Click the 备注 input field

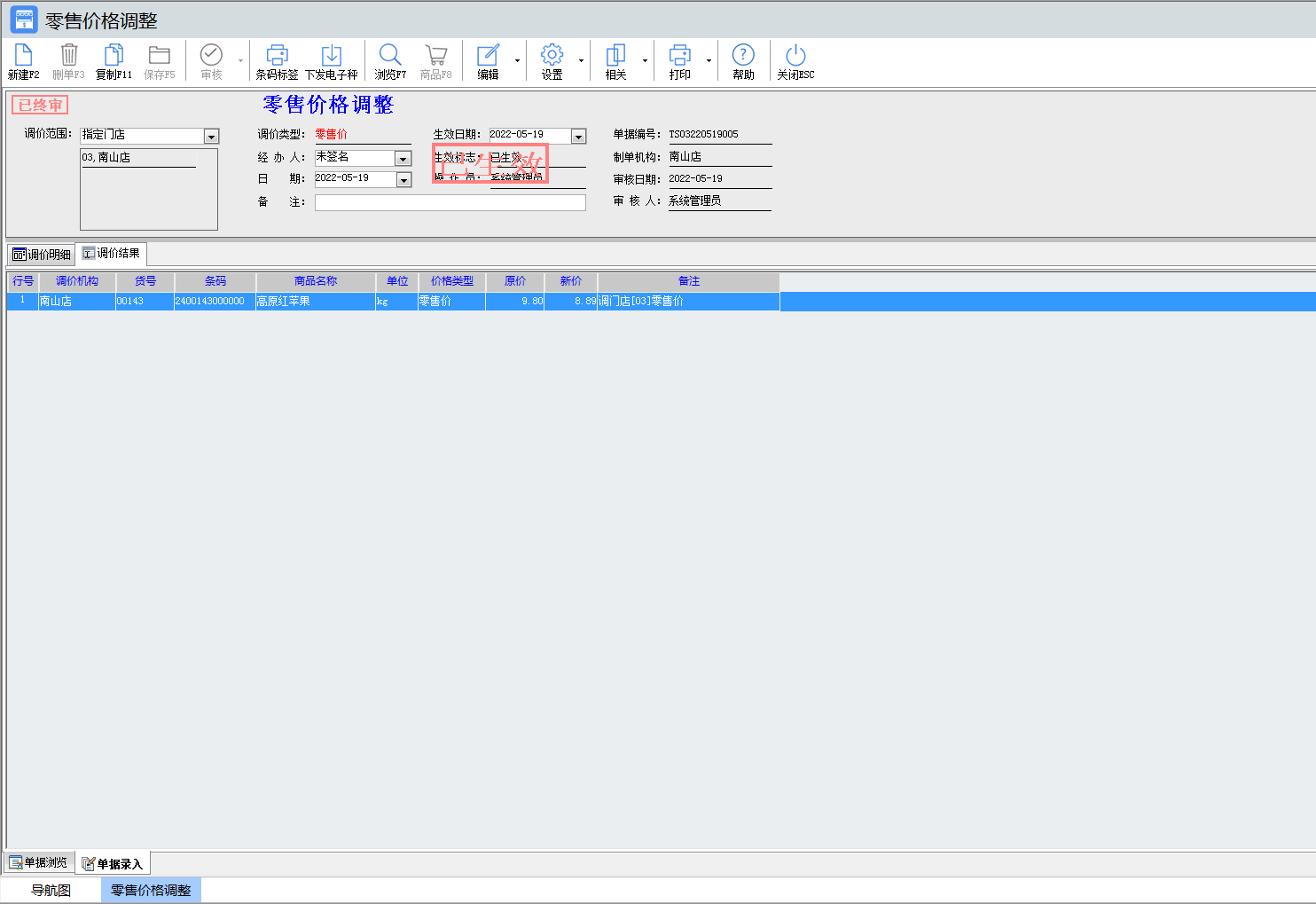point(450,202)
